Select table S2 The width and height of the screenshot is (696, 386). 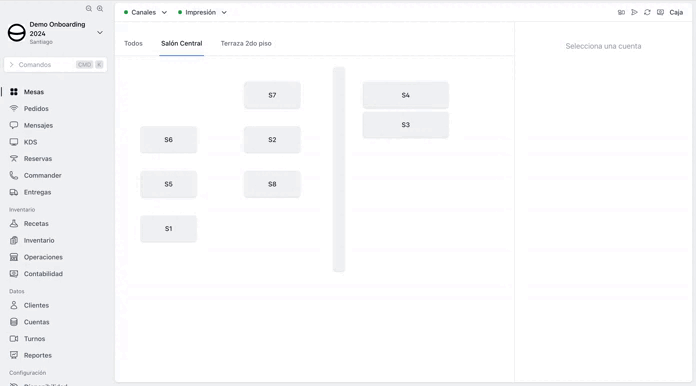coord(272,140)
